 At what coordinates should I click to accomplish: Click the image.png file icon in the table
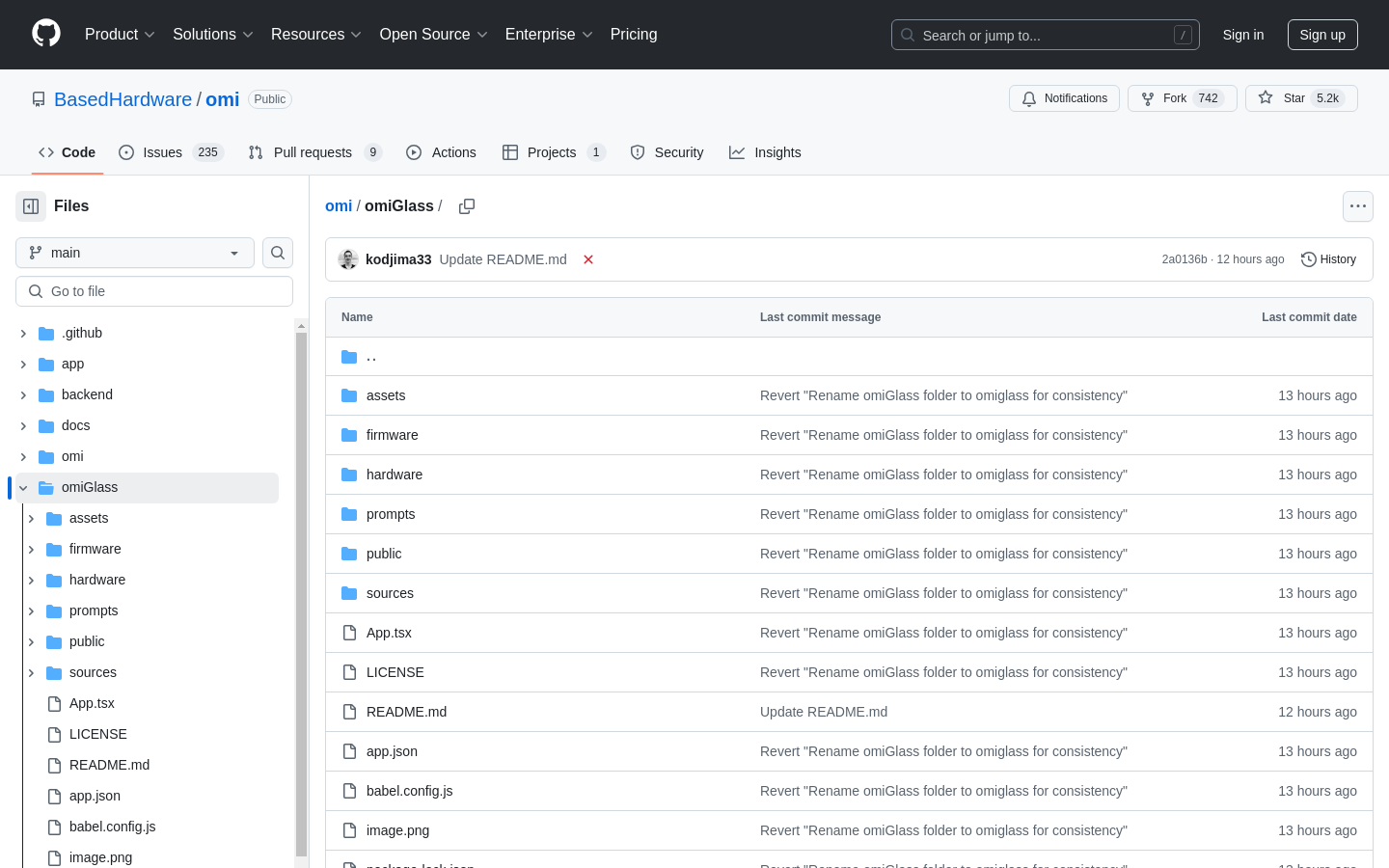click(349, 830)
